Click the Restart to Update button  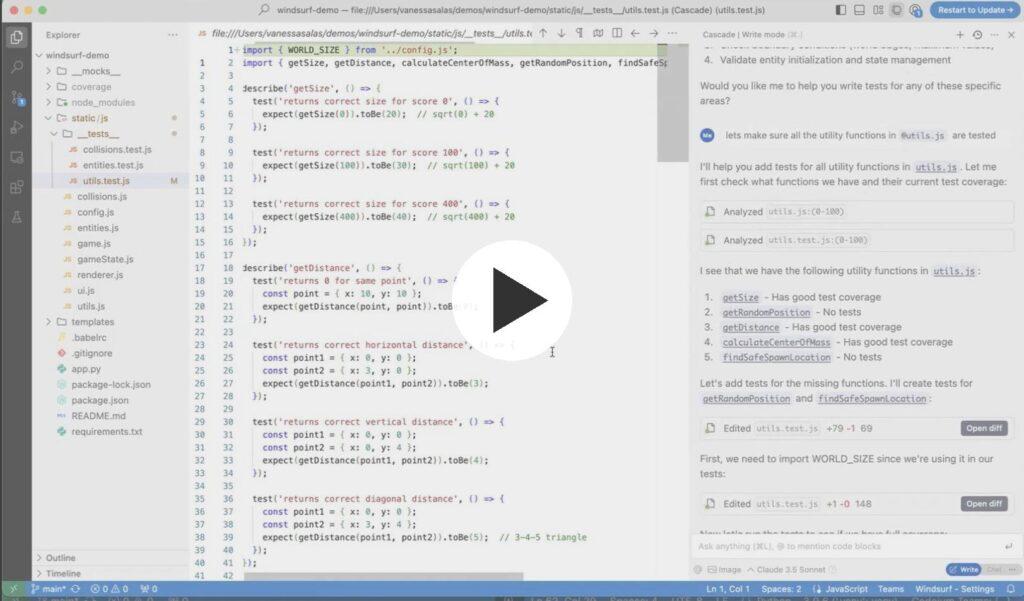(973, 10)
